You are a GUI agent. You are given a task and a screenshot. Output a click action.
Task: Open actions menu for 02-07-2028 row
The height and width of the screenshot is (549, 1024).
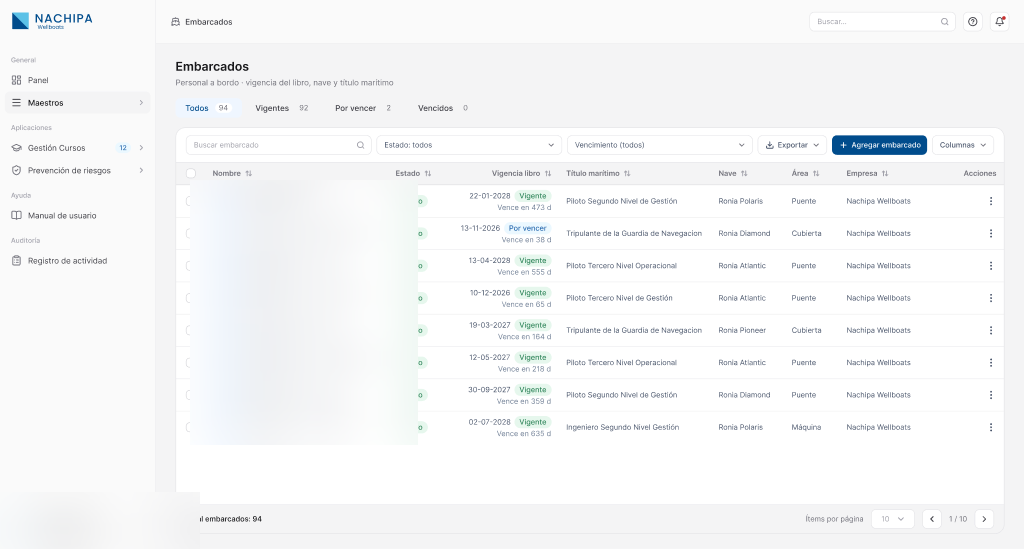991,428
